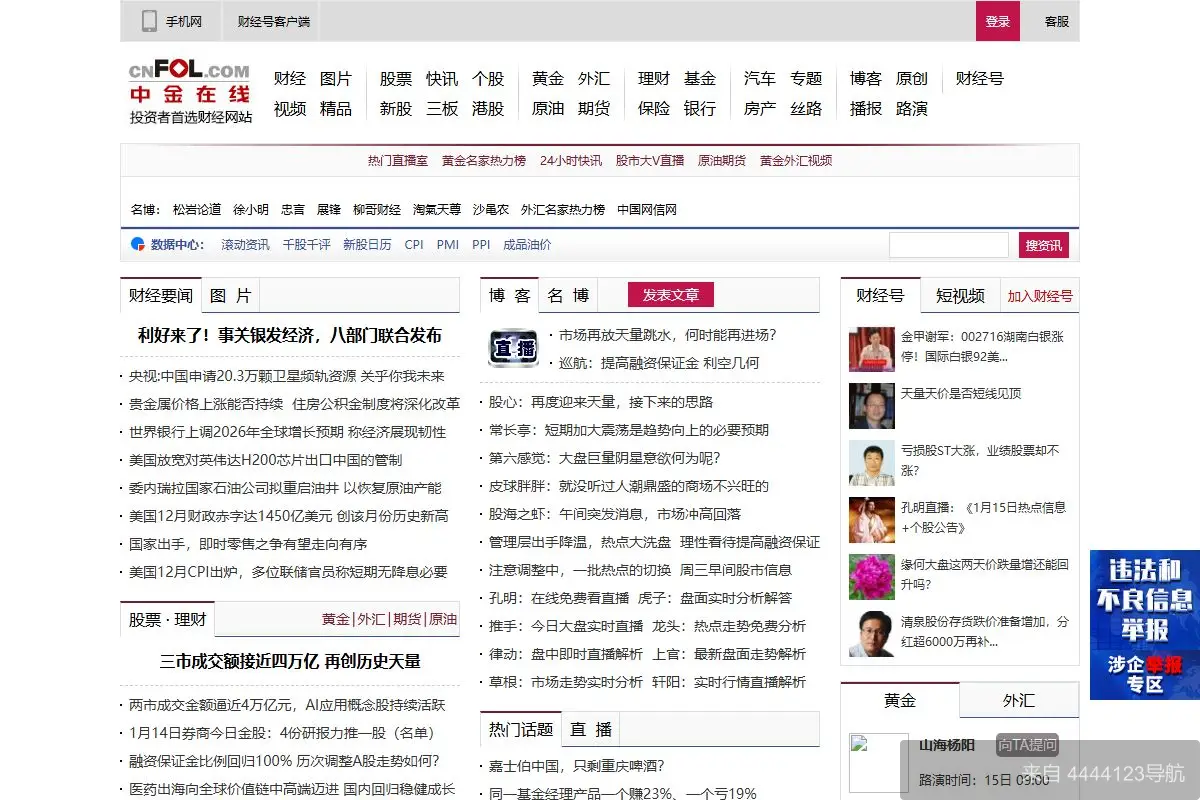Open article 市场再放天量跳水，何时能再进场
The image size is (1200, 800).
[x=668, y=335]
